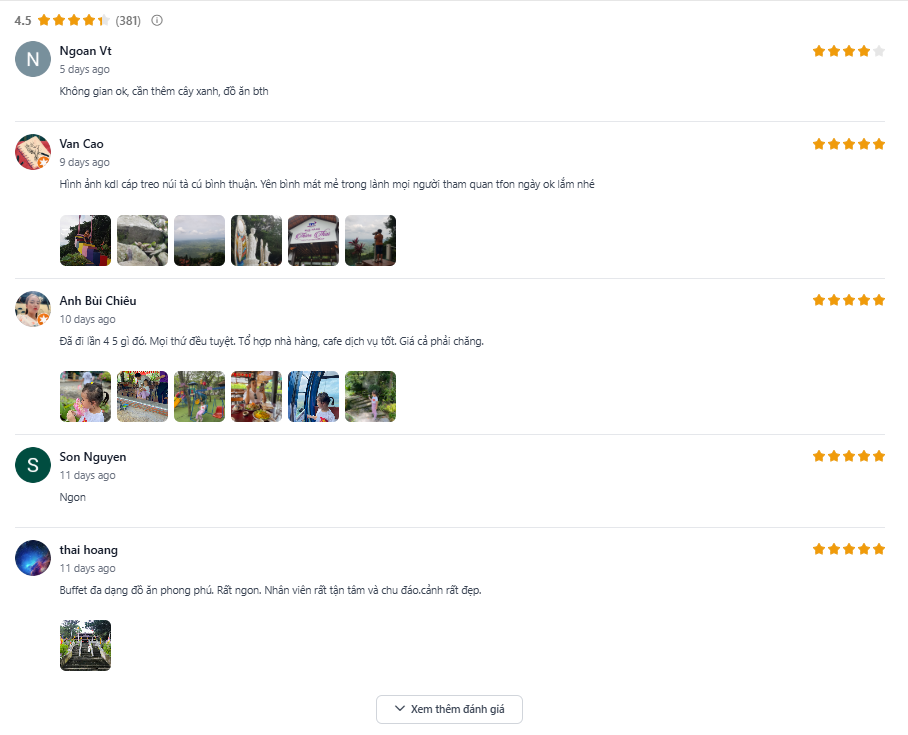Screen dimensions: 908x735
Task: Click the rating info icon beside (381)
Action: (x=157, y=20)
